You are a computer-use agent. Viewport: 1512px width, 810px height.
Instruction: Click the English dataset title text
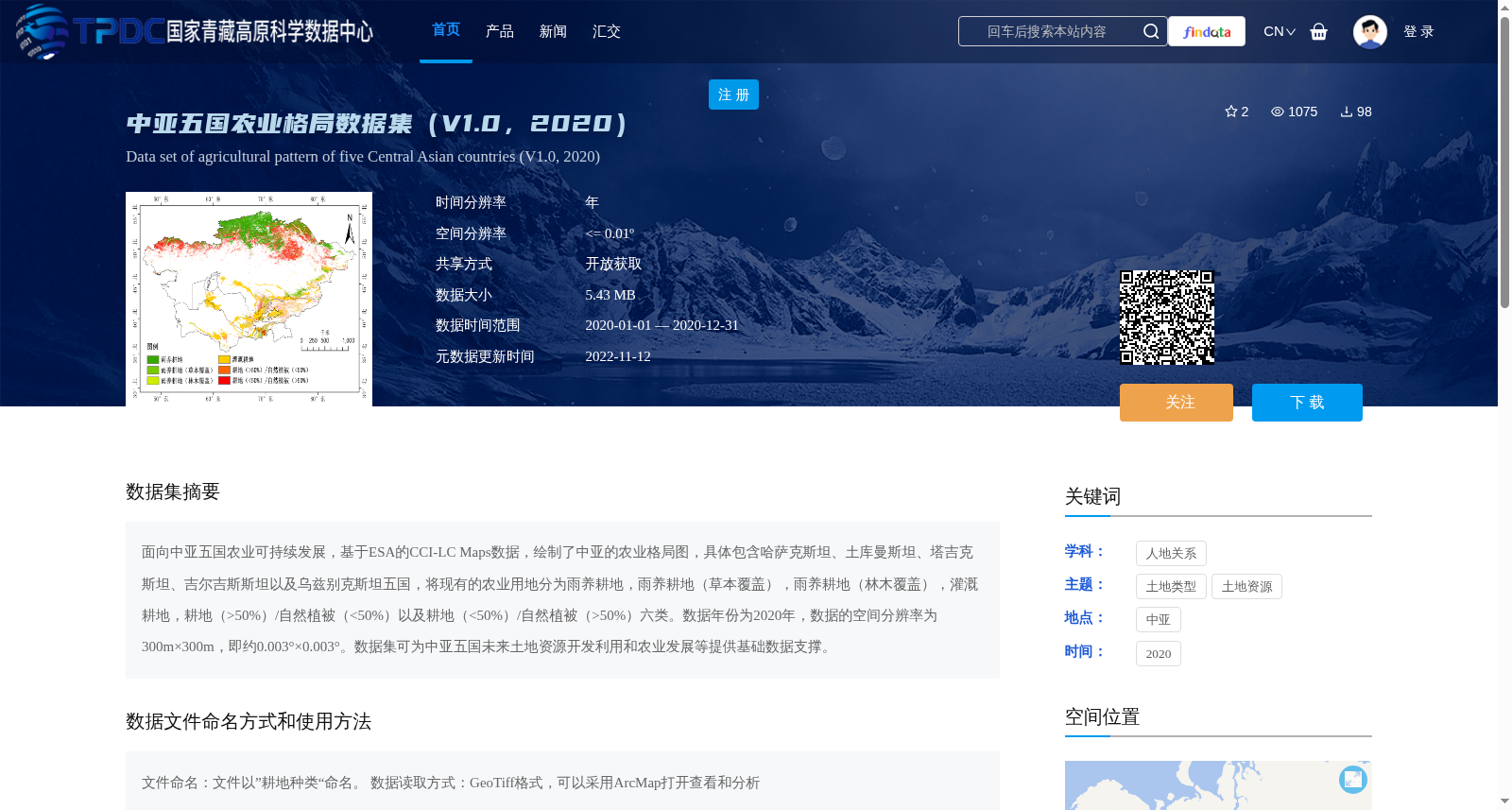(x=363, y=156)
